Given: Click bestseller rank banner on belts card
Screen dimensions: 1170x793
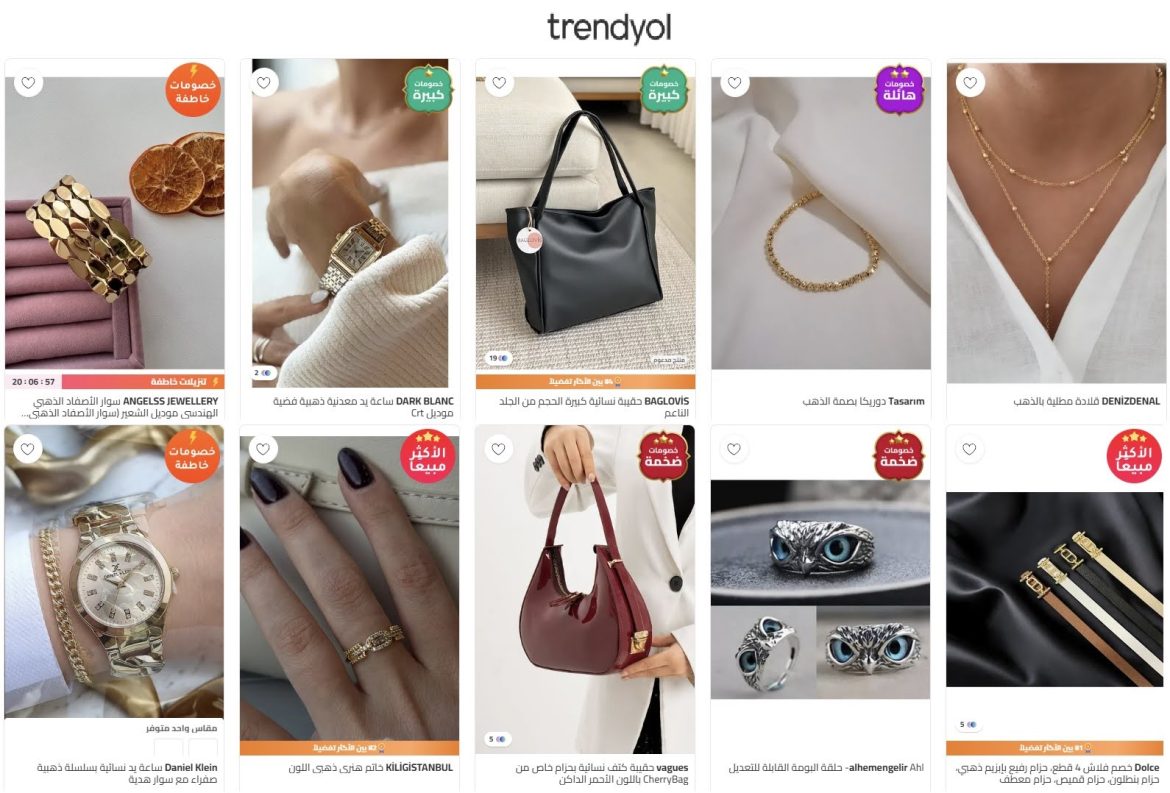Looking at the screenshot, I should pos(1055,747).
